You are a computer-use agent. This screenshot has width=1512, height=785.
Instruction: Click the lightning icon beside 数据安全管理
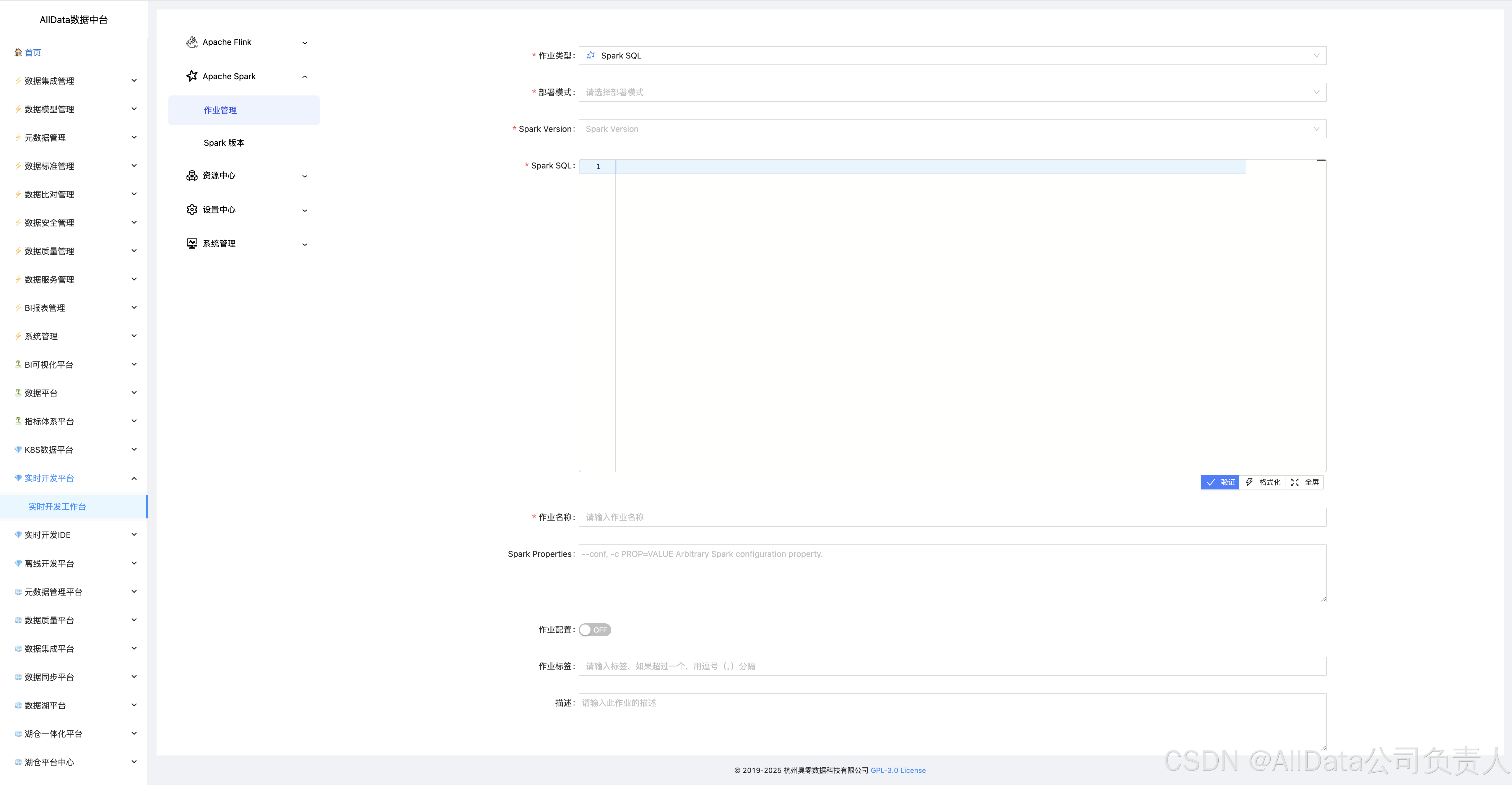pyautogui.click(x=18, y=223)
